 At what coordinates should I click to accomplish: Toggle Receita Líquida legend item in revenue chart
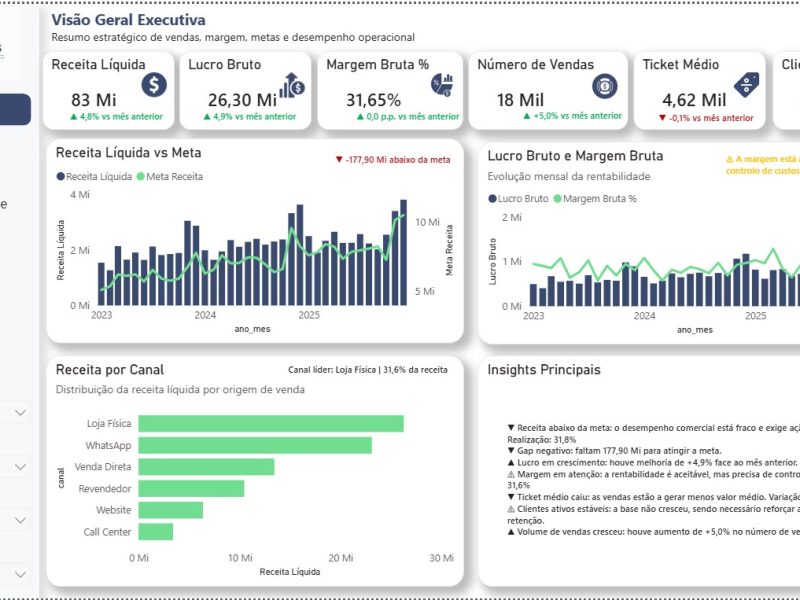pos(94,177)
